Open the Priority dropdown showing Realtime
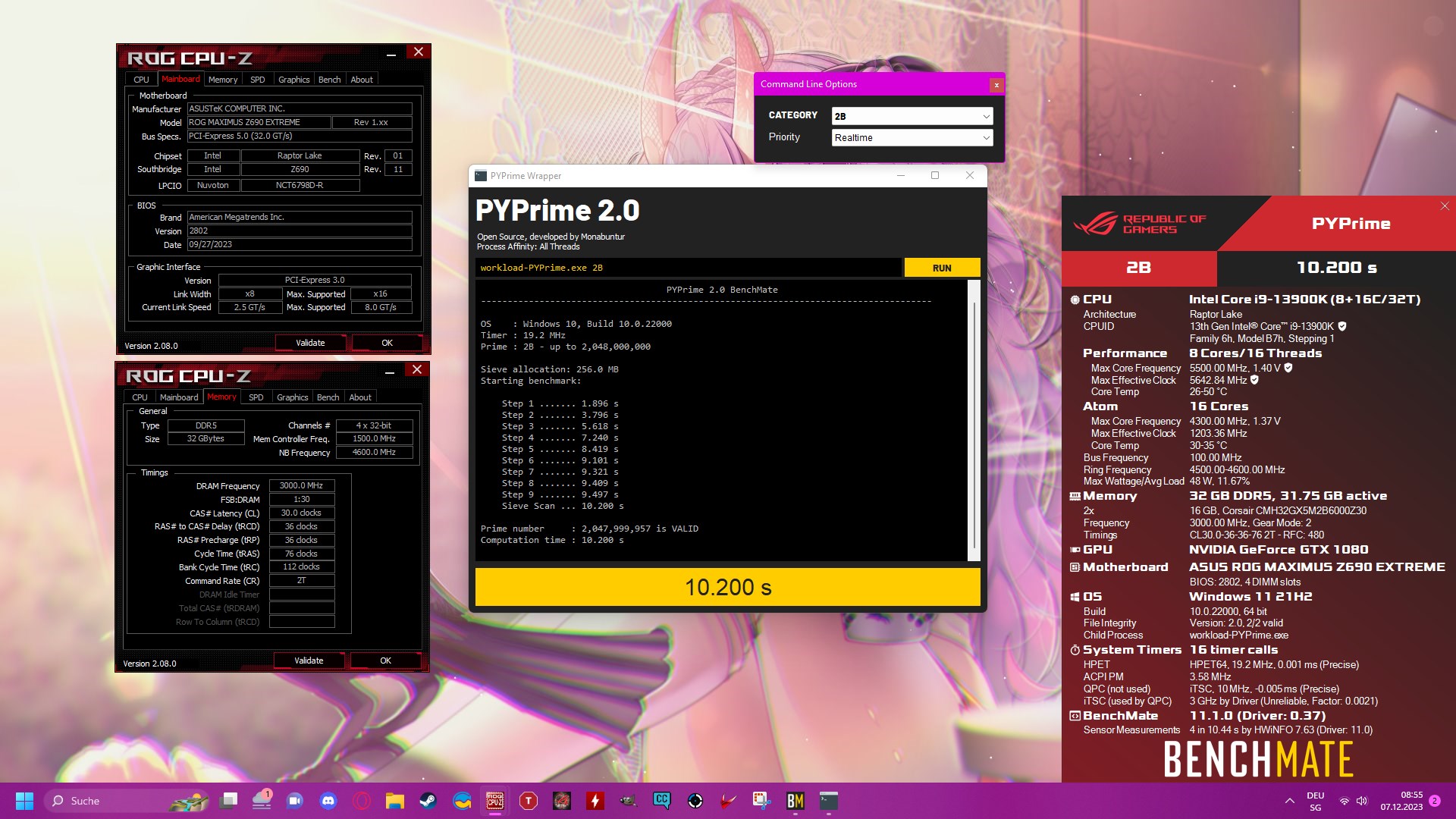This screenshot has width=1456, height=819. [x=912, y=137]
